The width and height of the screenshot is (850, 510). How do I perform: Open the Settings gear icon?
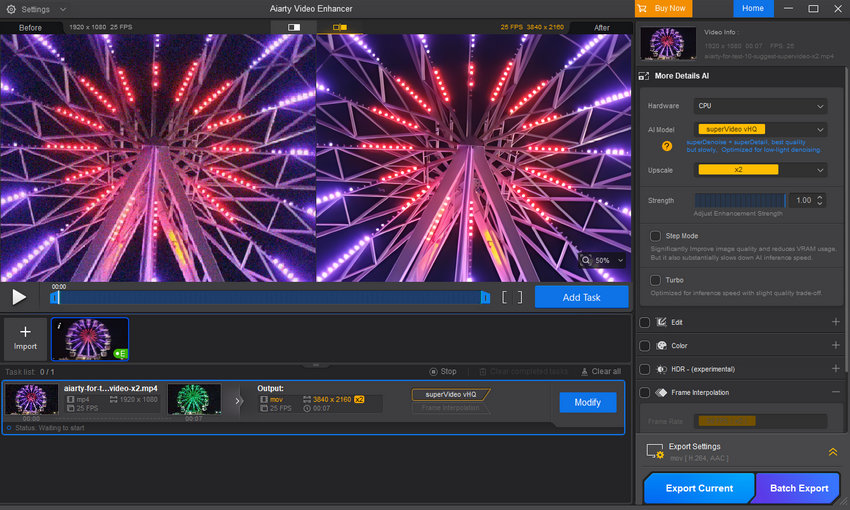(10, 9)
